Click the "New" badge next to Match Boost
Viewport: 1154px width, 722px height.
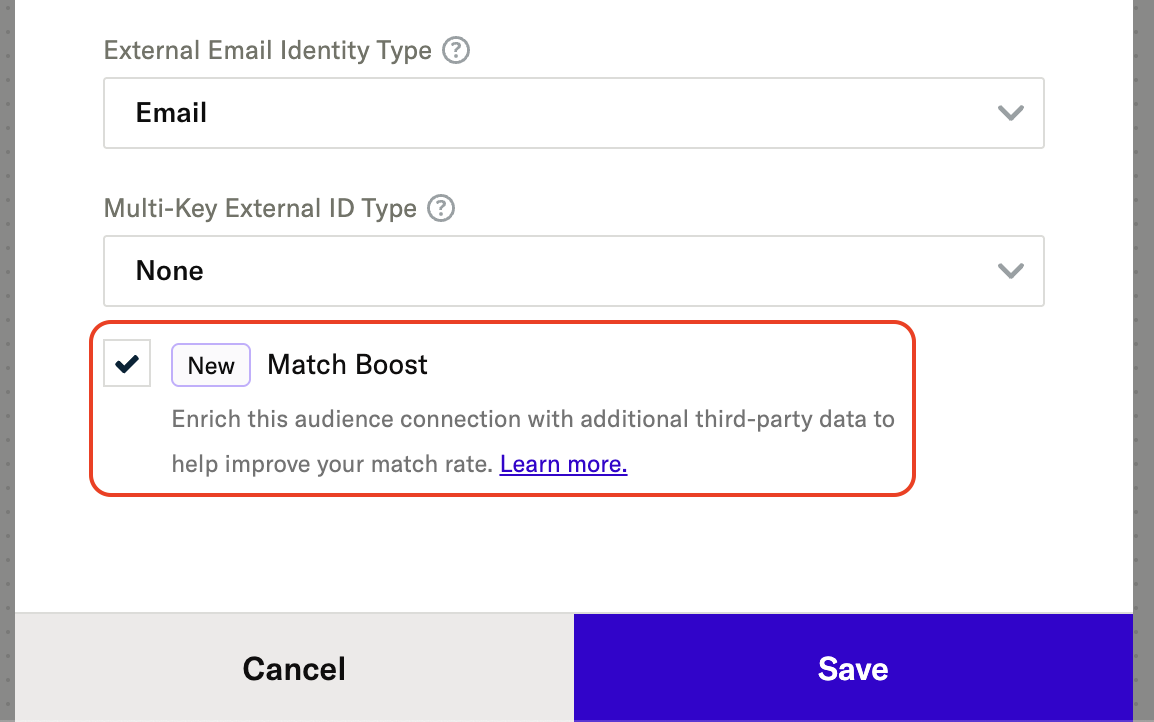point(211,366)
